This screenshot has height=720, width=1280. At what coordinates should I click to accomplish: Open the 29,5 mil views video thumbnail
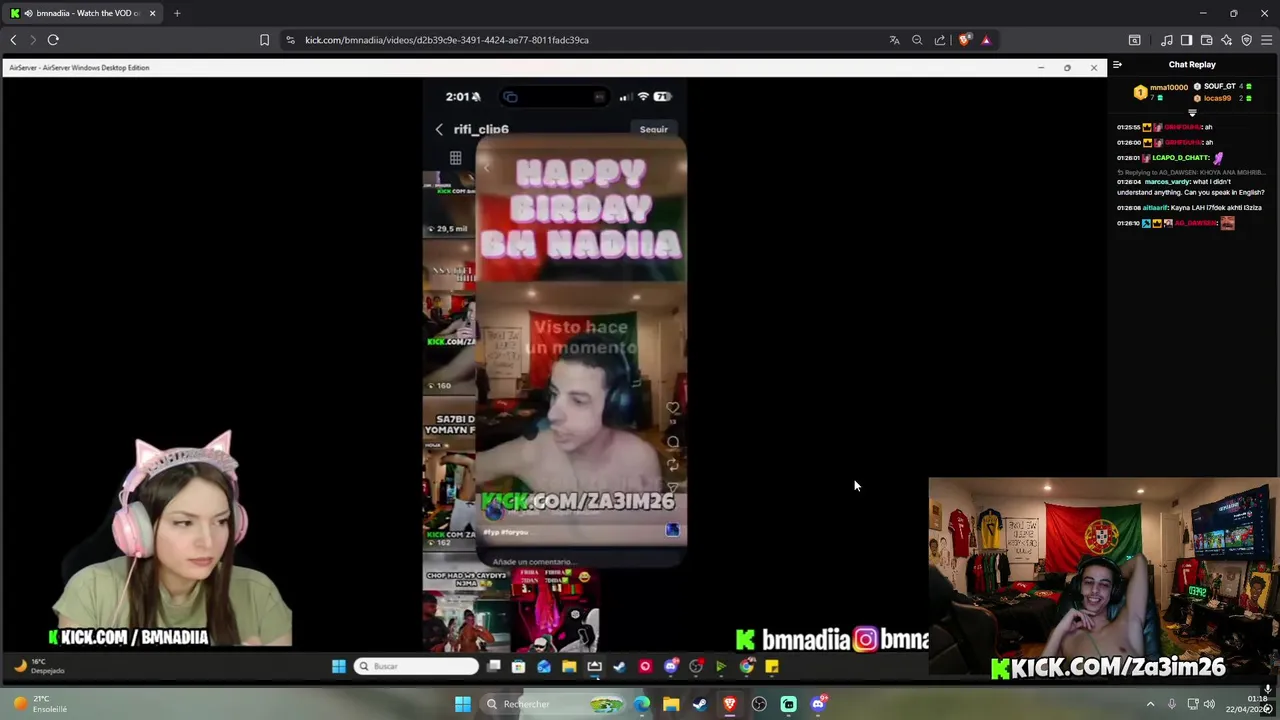[449, 204]
